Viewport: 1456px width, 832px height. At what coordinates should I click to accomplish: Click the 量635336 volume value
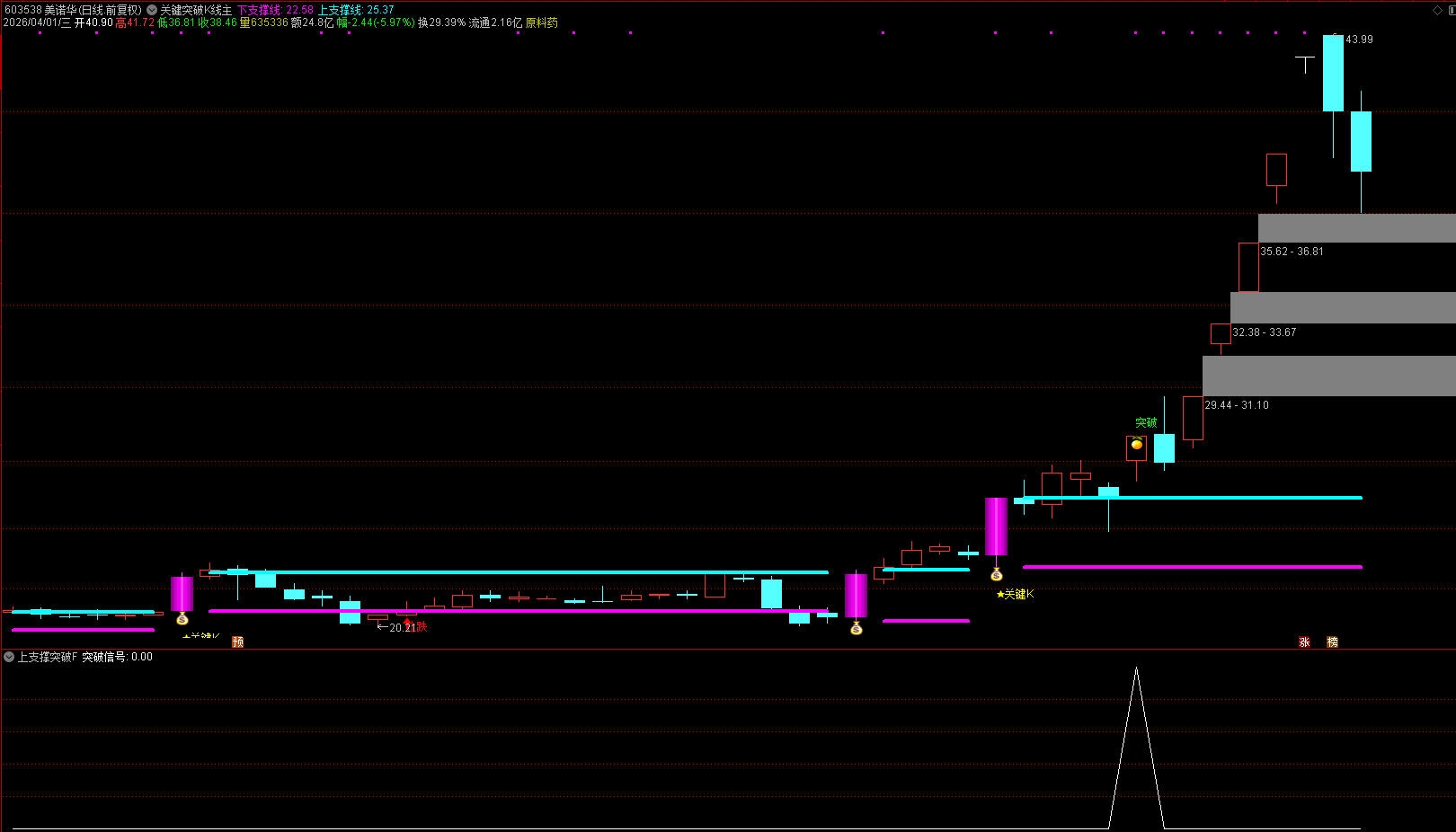[x=263, y=22]
